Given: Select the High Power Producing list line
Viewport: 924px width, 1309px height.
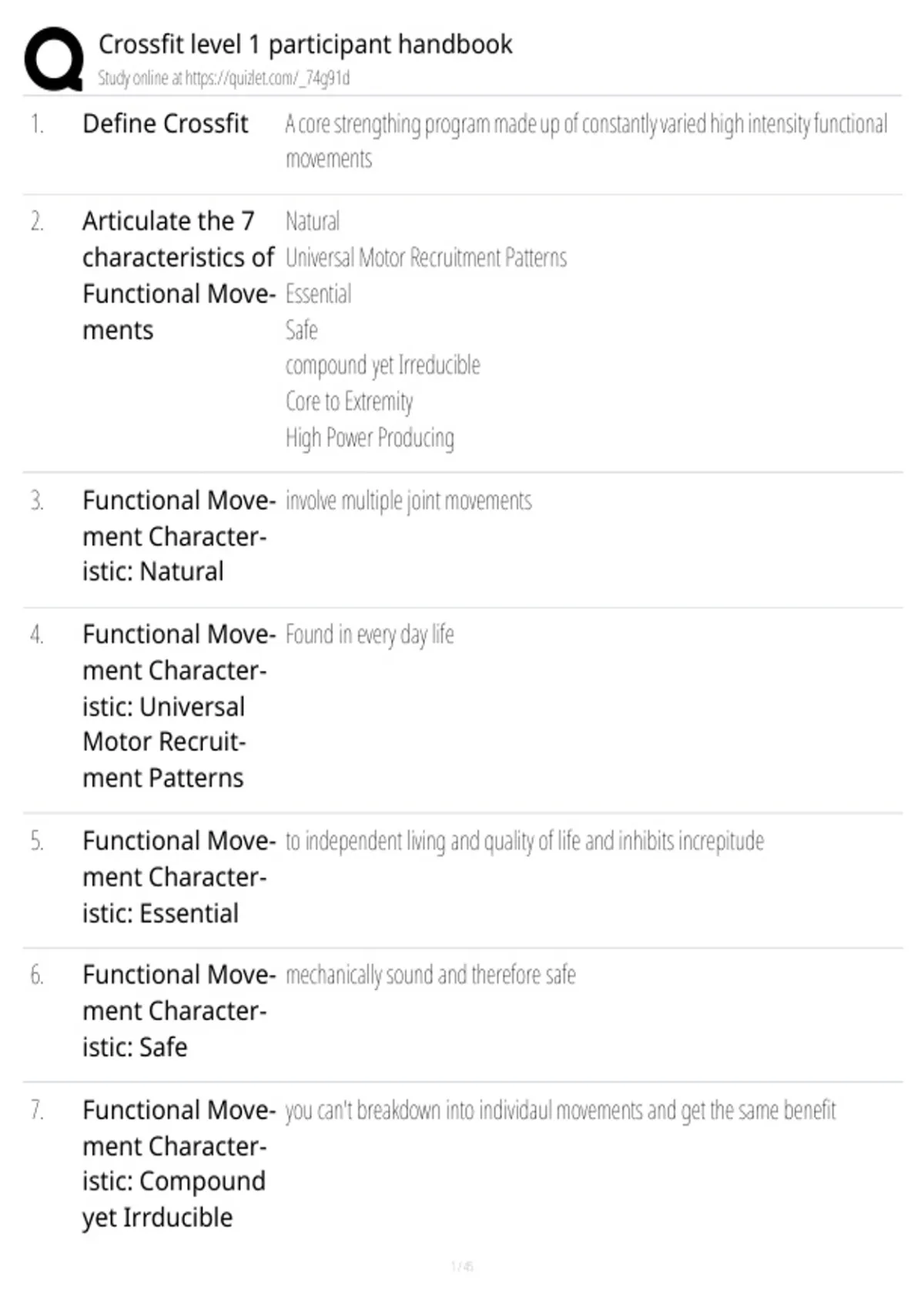Looking at the screenshot, I should point(370,437).
